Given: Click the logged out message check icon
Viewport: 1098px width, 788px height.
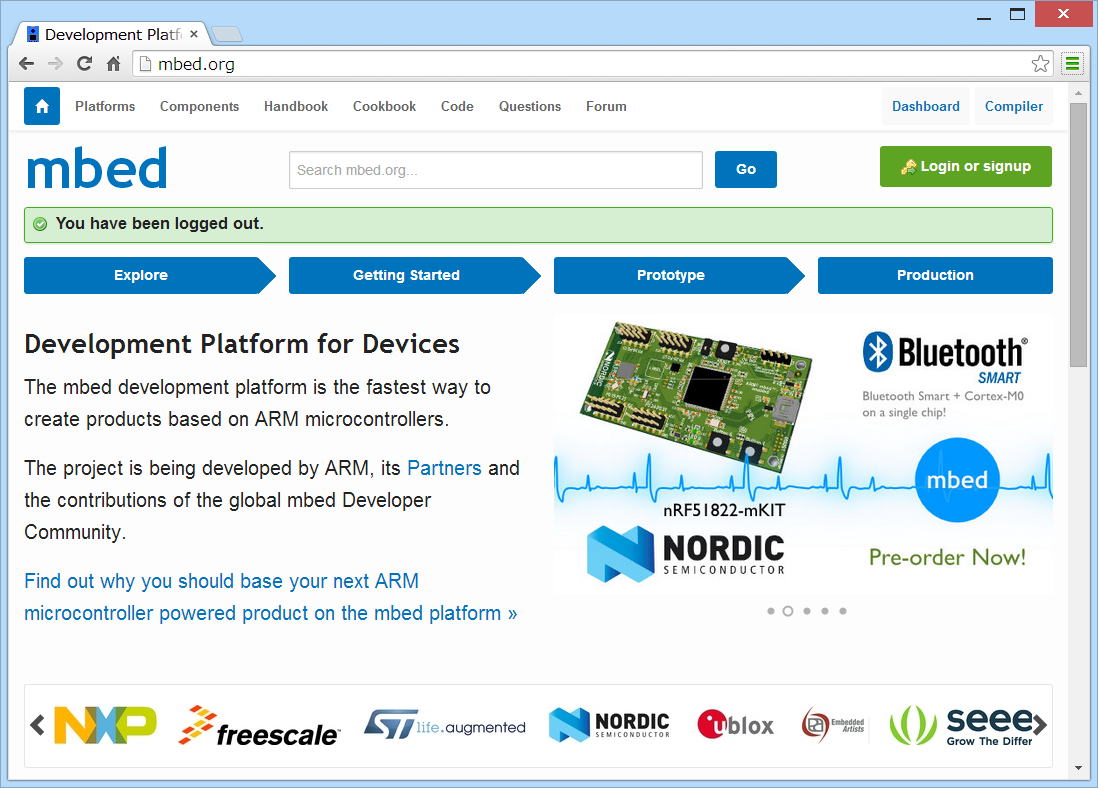Looking at the screenshot, I should [x=41, y=224].
